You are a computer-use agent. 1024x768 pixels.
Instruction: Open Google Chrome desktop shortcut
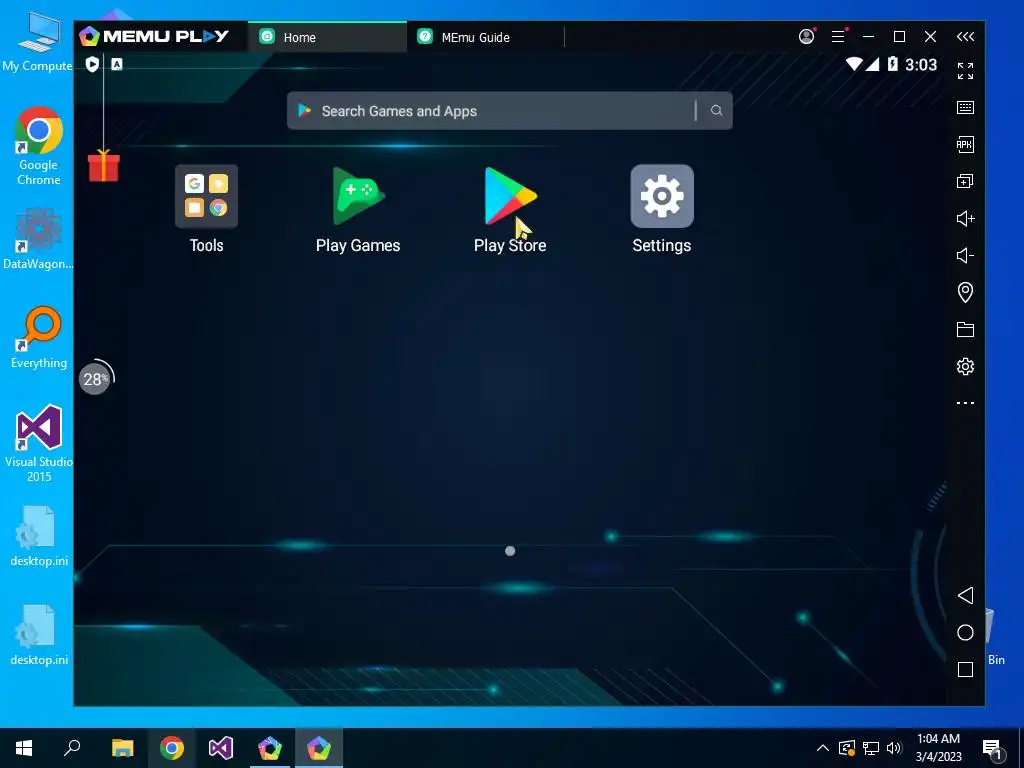click(39, 146)
